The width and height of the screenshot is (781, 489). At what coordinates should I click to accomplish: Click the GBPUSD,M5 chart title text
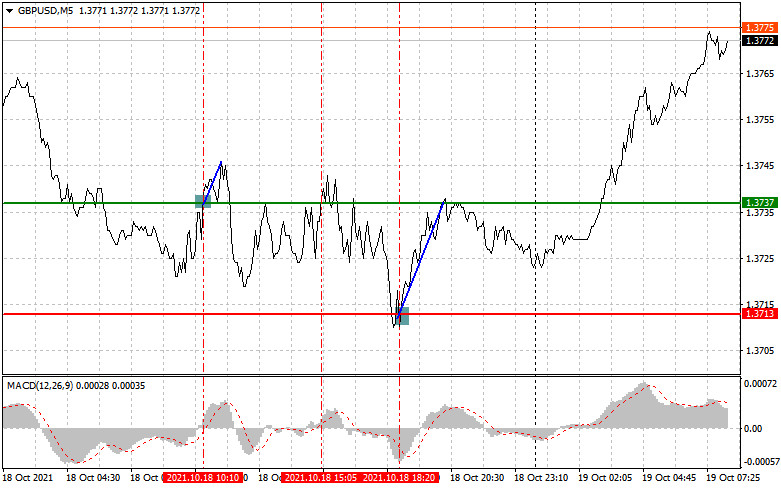tap(45, 10)
